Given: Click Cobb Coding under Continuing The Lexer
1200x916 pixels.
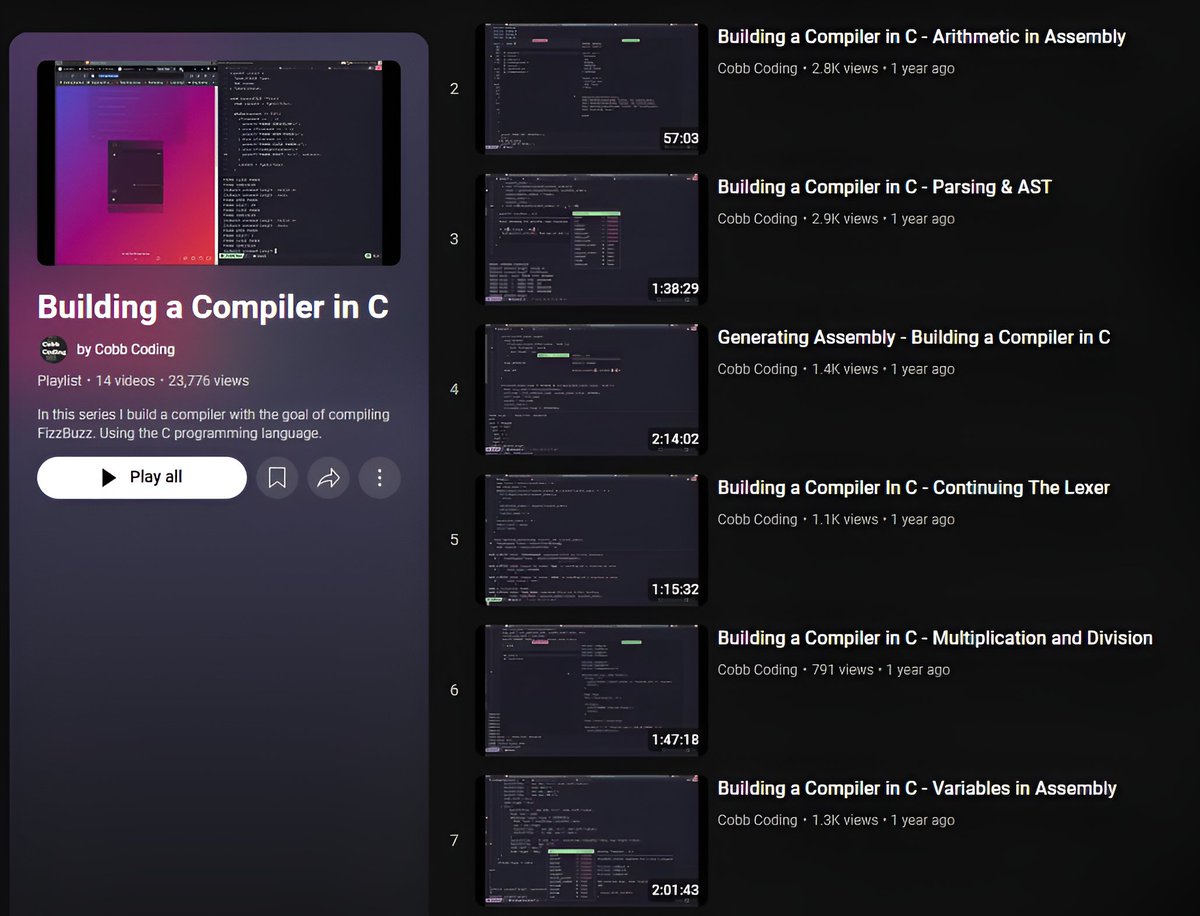Looking at the screenshot, I should [757, 520].
